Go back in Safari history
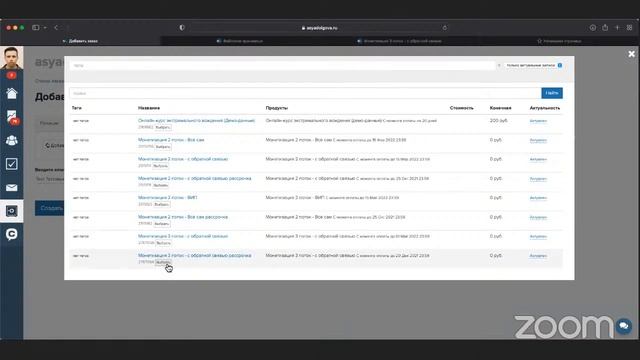The width and height of the screenshot is (640, 360). coord(56,28)
